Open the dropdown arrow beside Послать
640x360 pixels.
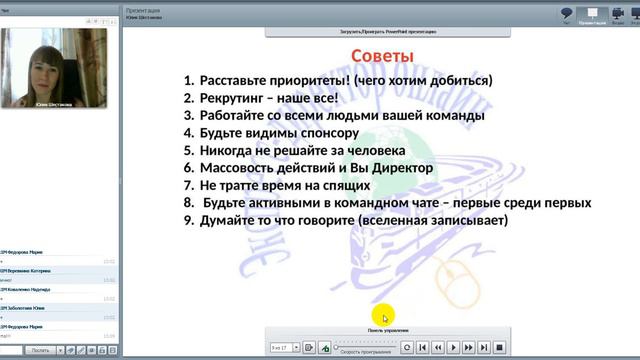pos(60,350)
